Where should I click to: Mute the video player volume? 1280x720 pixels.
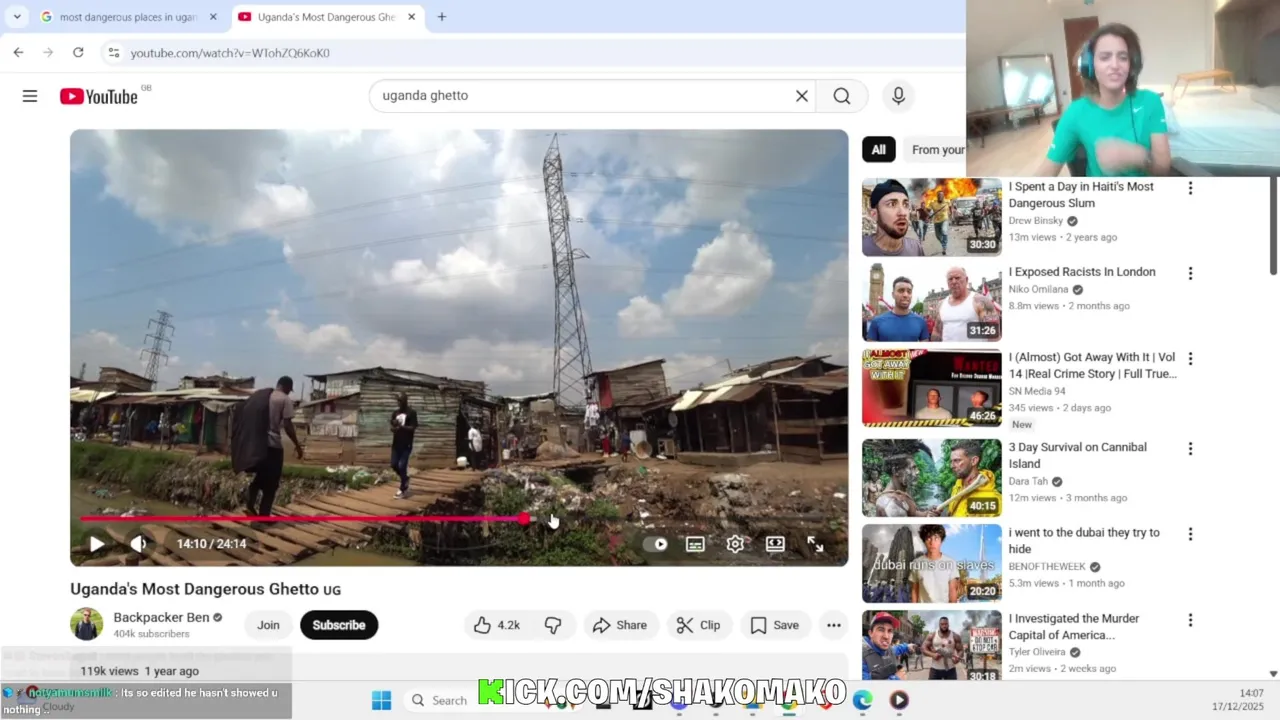[x=138, y=544]
